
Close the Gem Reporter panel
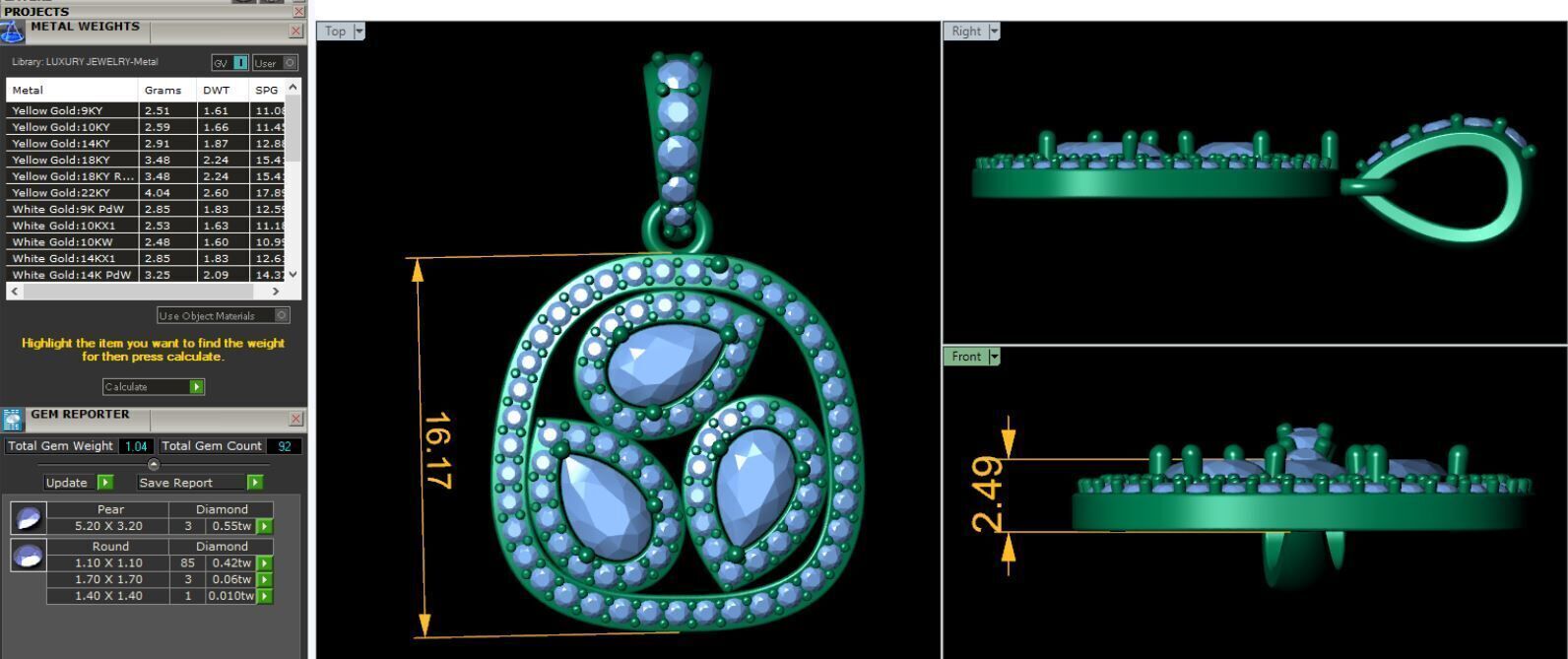pos(295,419)
